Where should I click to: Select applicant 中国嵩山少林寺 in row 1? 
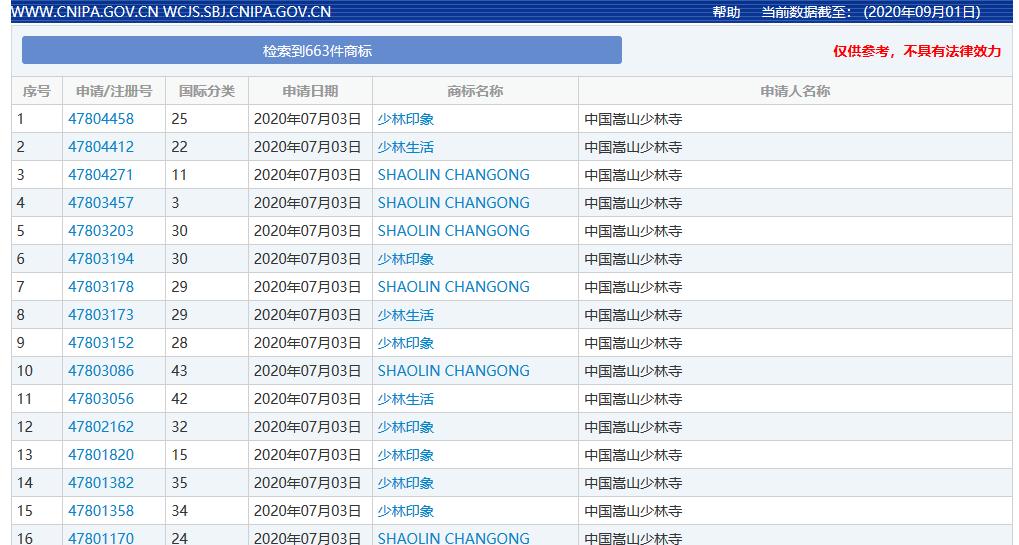click(633, 119)
